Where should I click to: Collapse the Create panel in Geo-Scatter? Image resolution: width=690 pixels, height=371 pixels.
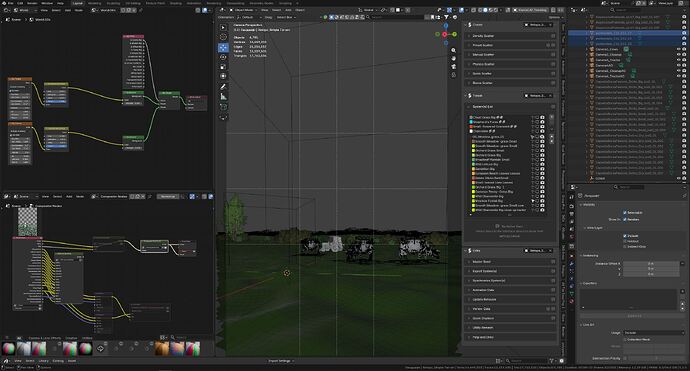pos(466,25)
